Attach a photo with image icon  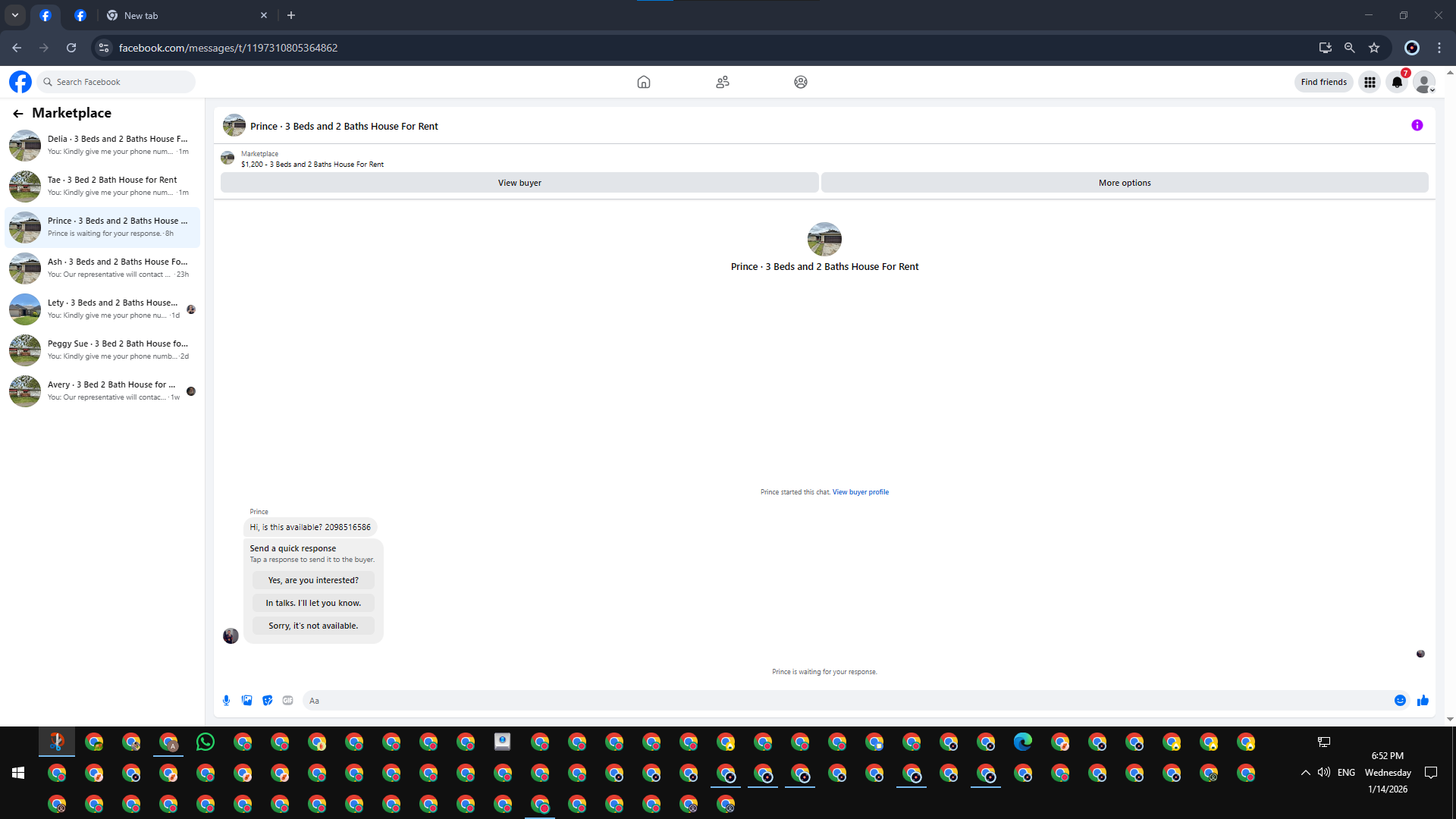246,701
